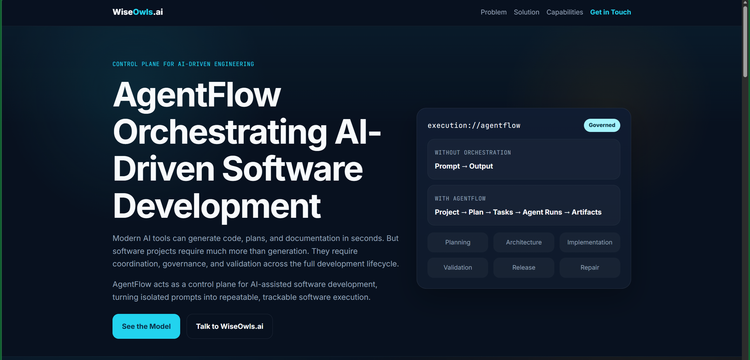Click the Project → Plan → Tasks flow text
The image size is (750, 360).
tap(518, 212)
